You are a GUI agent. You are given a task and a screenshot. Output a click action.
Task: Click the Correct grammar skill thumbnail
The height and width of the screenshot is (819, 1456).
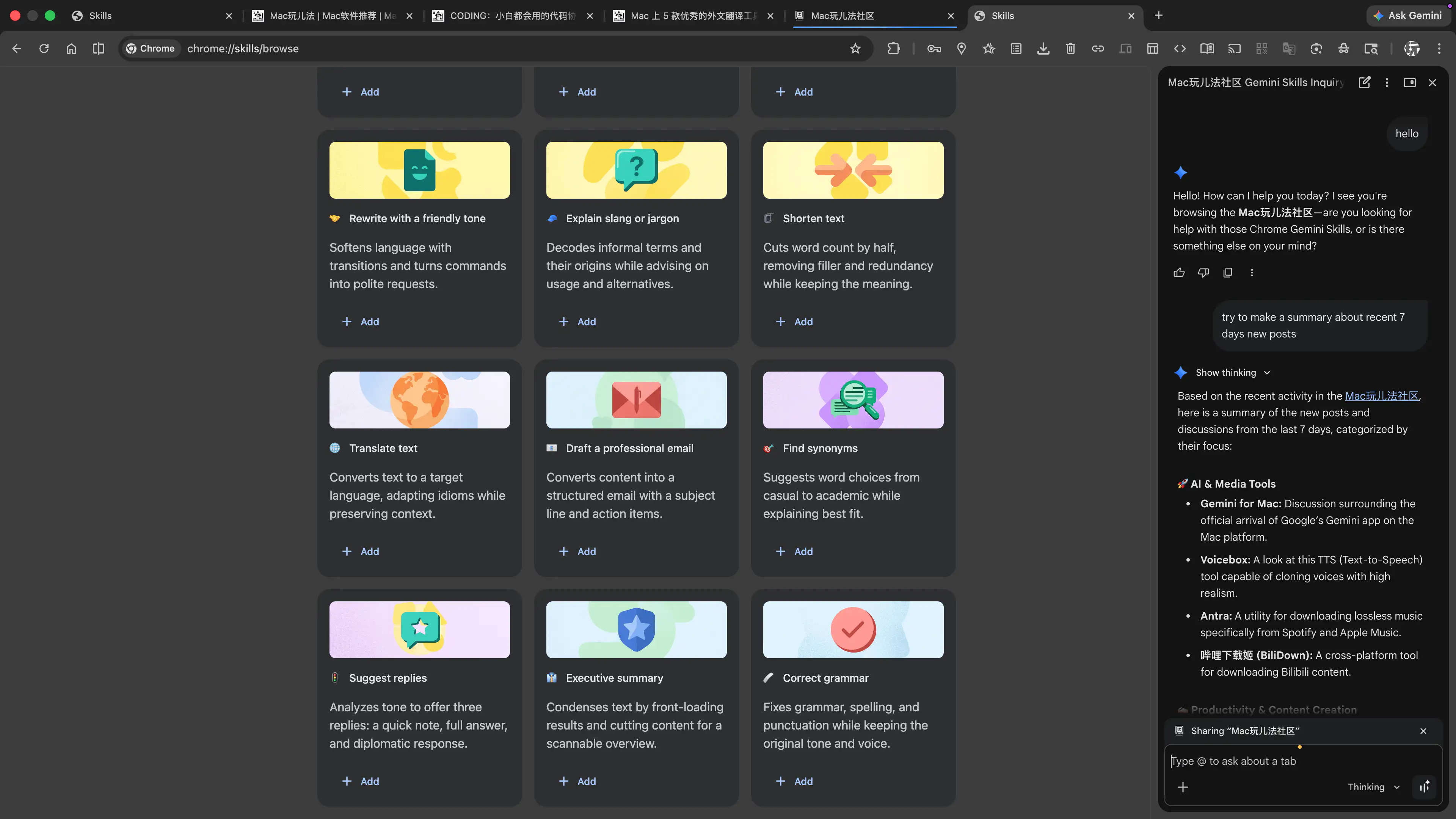853,630
